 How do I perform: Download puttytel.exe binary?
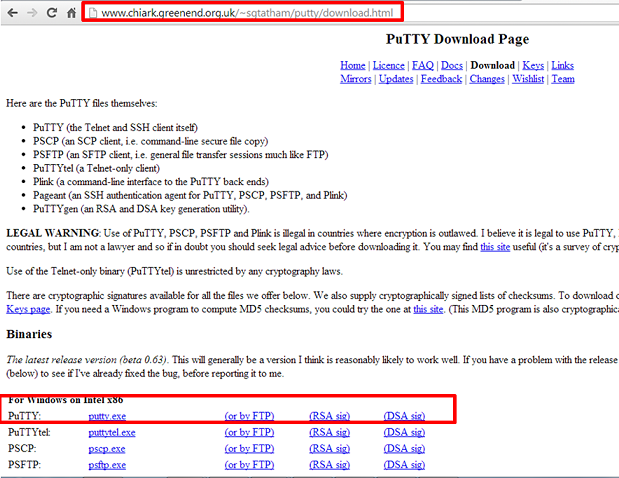coord(112,432)
